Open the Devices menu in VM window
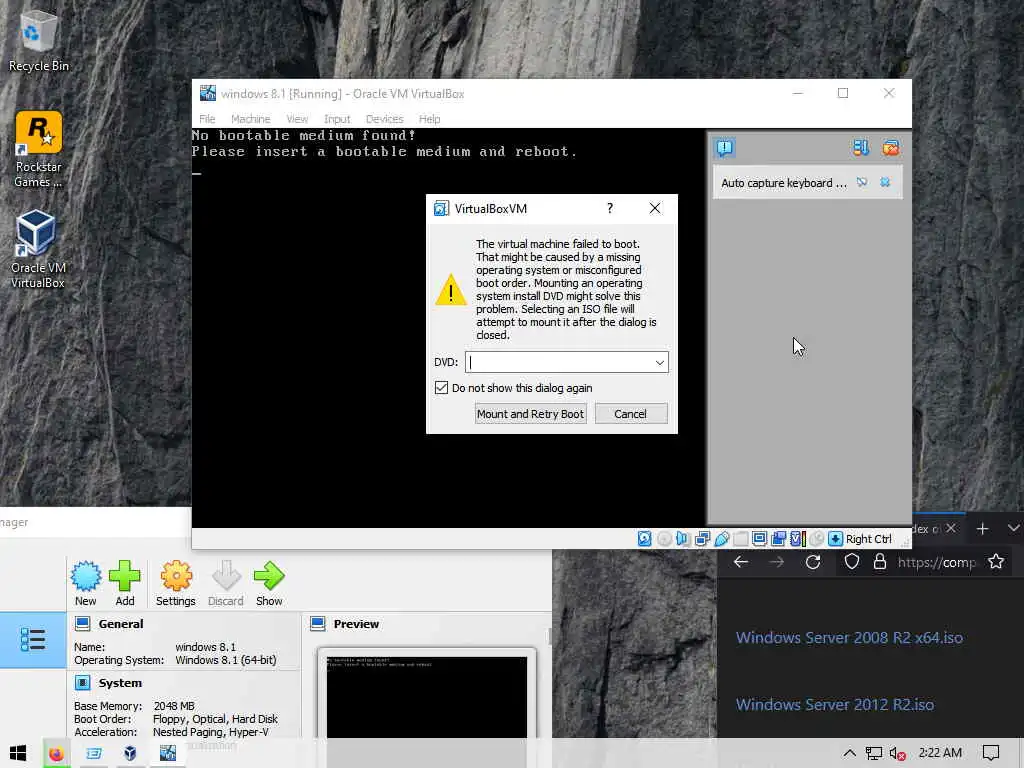 pyautogui.click(x=385, y=119)
